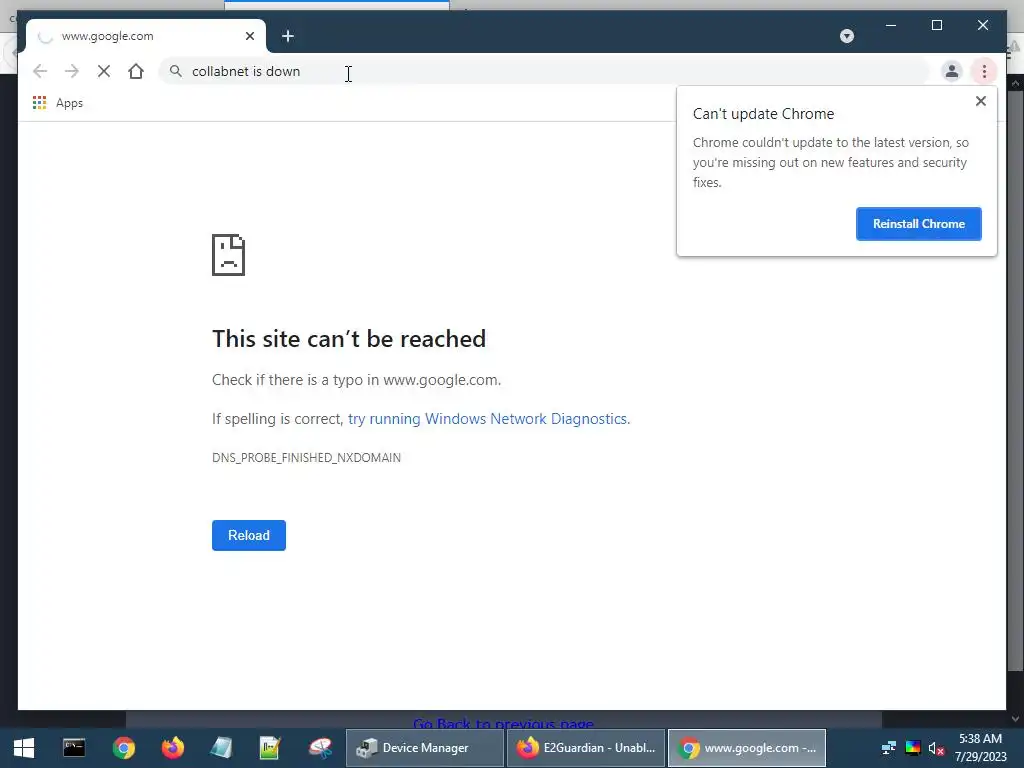
Task: Click the colorful display tray icon
Action: (x=913, y=748)
